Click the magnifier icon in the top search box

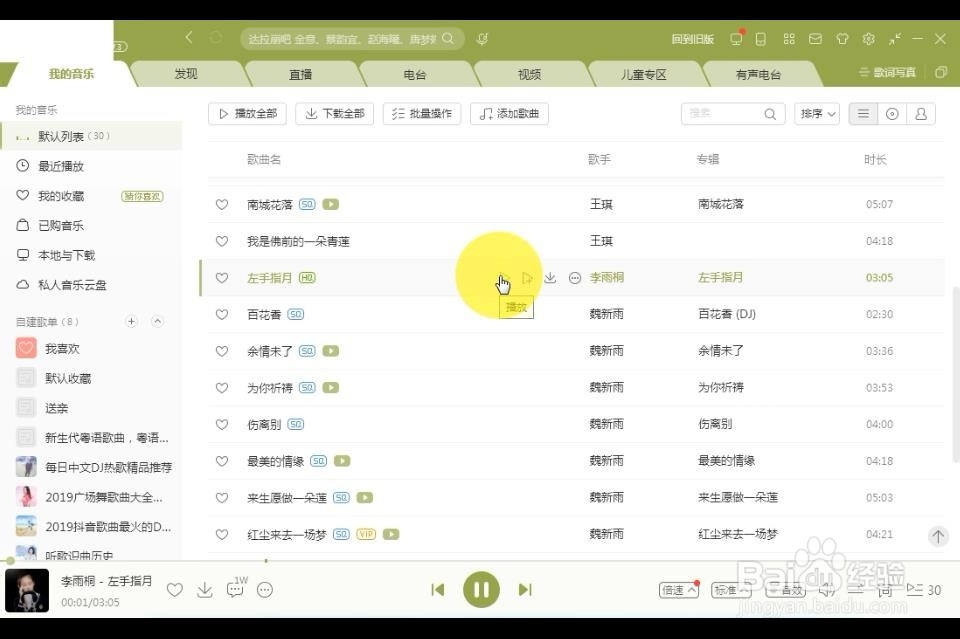(x=448, y=39)
